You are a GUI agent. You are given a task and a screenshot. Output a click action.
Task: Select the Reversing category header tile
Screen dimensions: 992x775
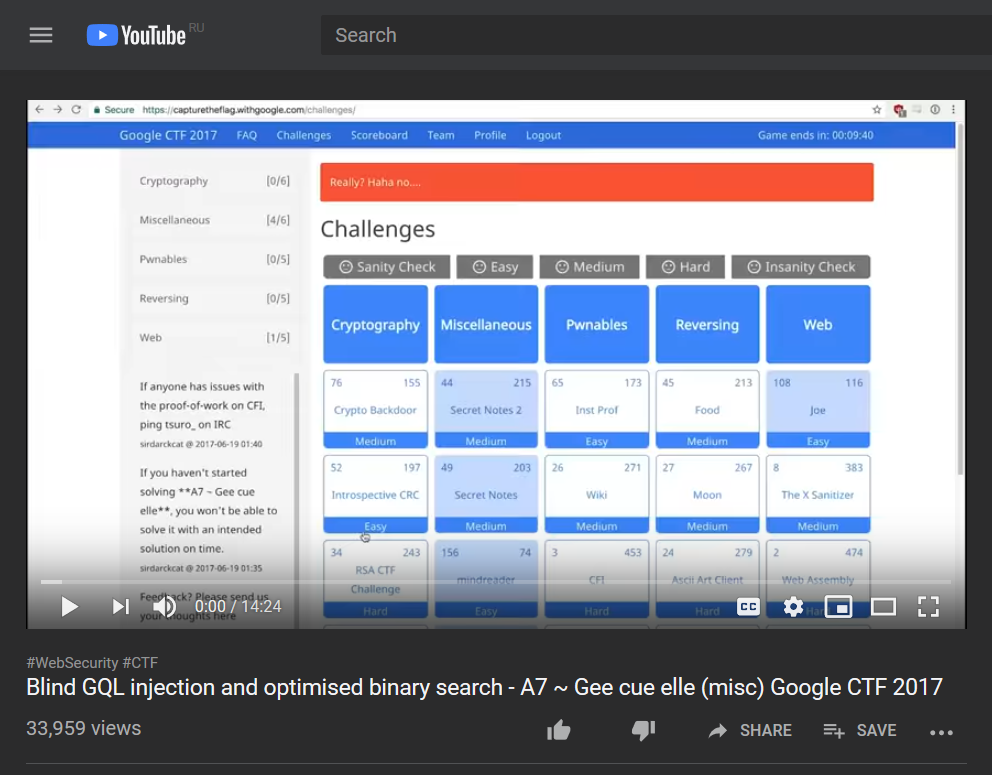pyautogui.click(x=707, y=325)
